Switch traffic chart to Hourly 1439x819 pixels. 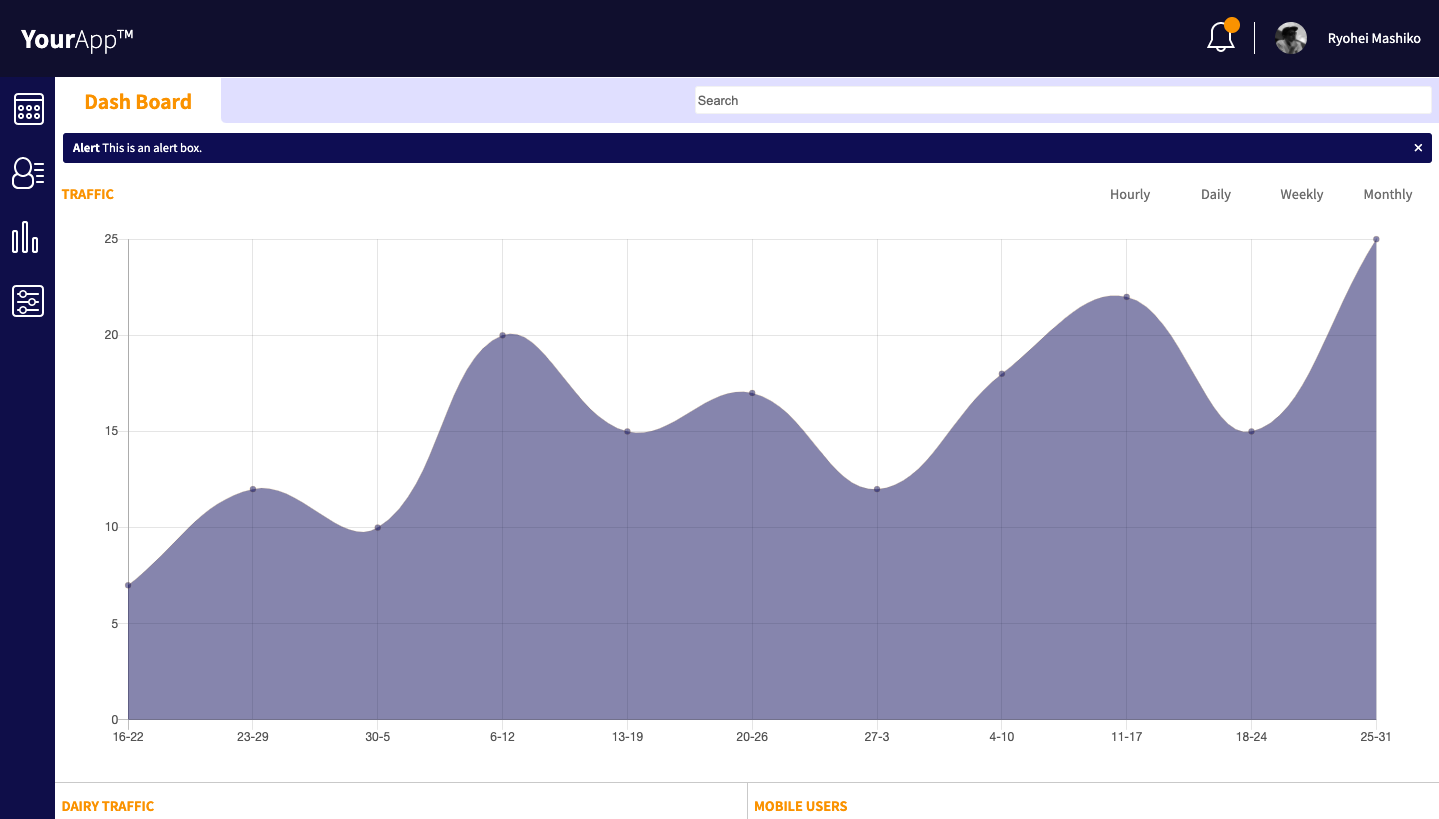click(1130, 195)
